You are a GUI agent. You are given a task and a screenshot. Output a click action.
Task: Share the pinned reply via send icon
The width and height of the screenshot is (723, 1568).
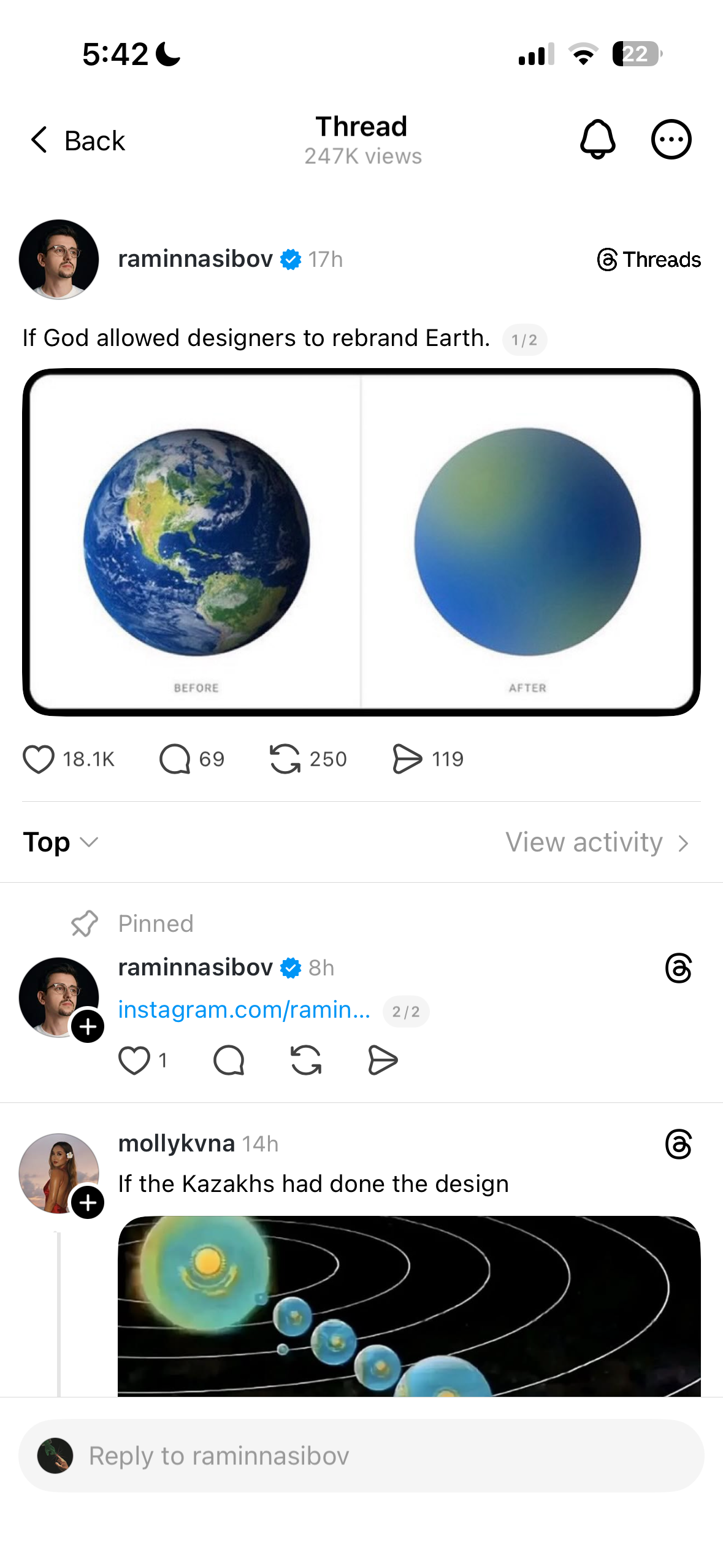(383, 1060)
